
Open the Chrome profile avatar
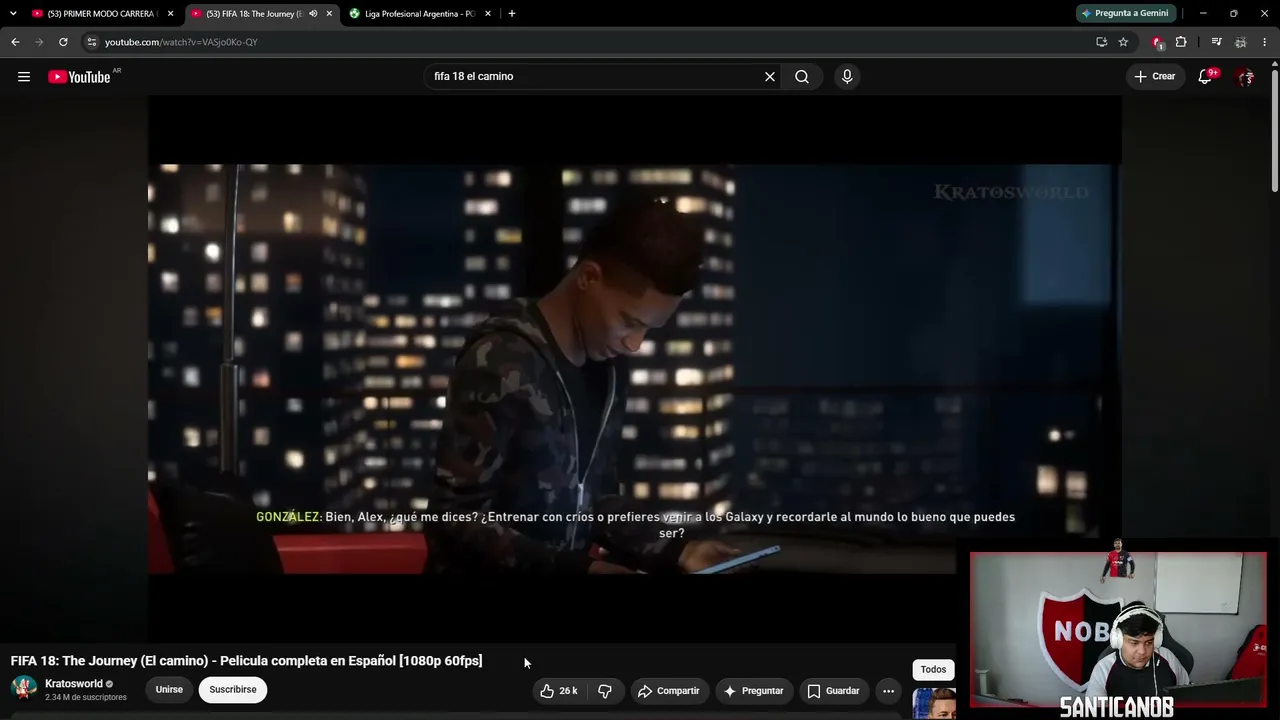(x=1240, y=42)
